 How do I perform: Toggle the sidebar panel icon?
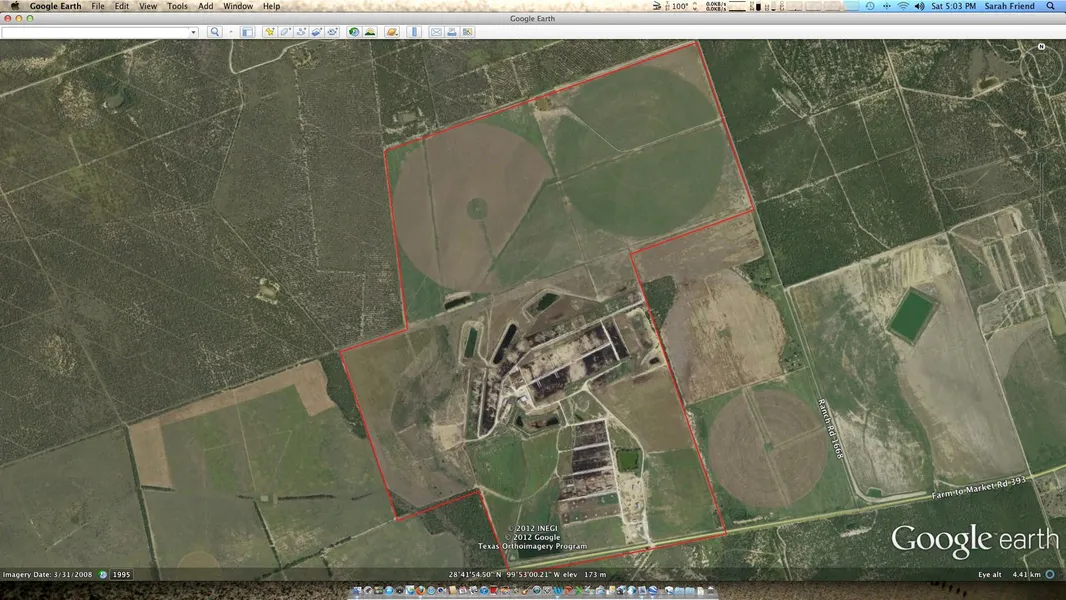[x=247, y=32]
